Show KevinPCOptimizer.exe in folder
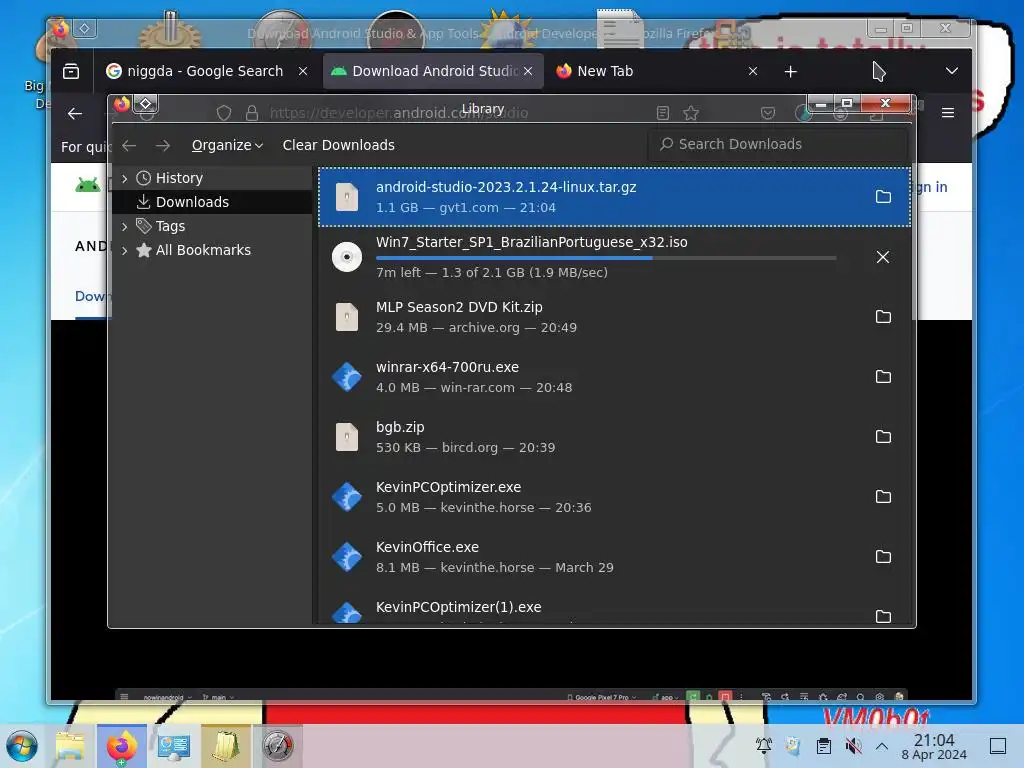 click(x=883, y=497)
